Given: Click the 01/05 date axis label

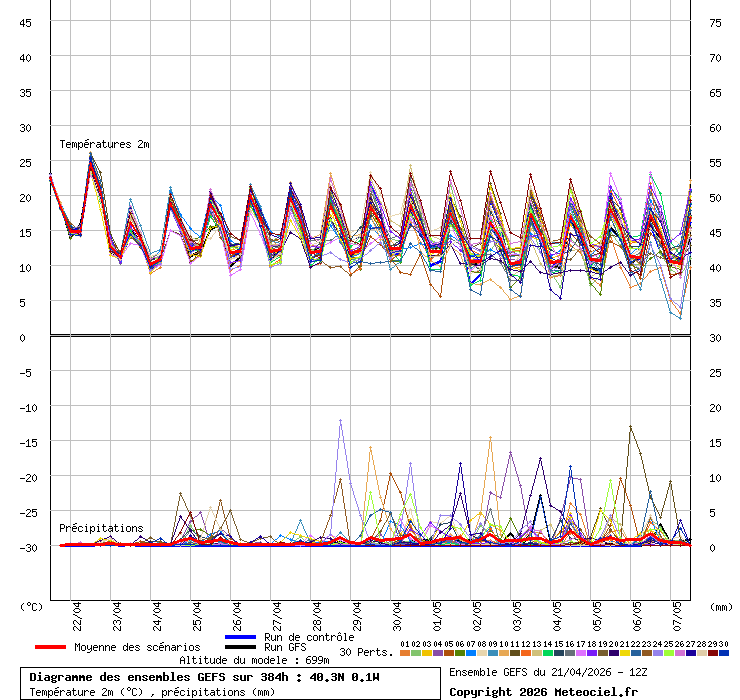Looking at the screenshot, I should [x=437, y=612].
